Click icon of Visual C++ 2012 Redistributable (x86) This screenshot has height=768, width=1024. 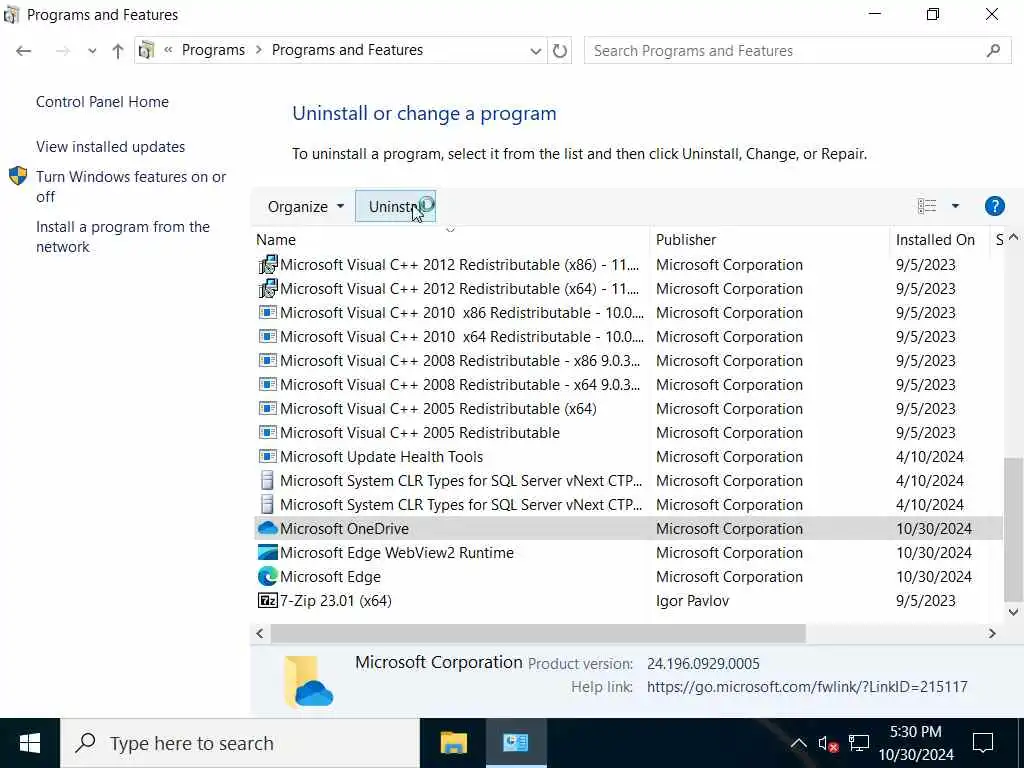(x=268, y=264)
